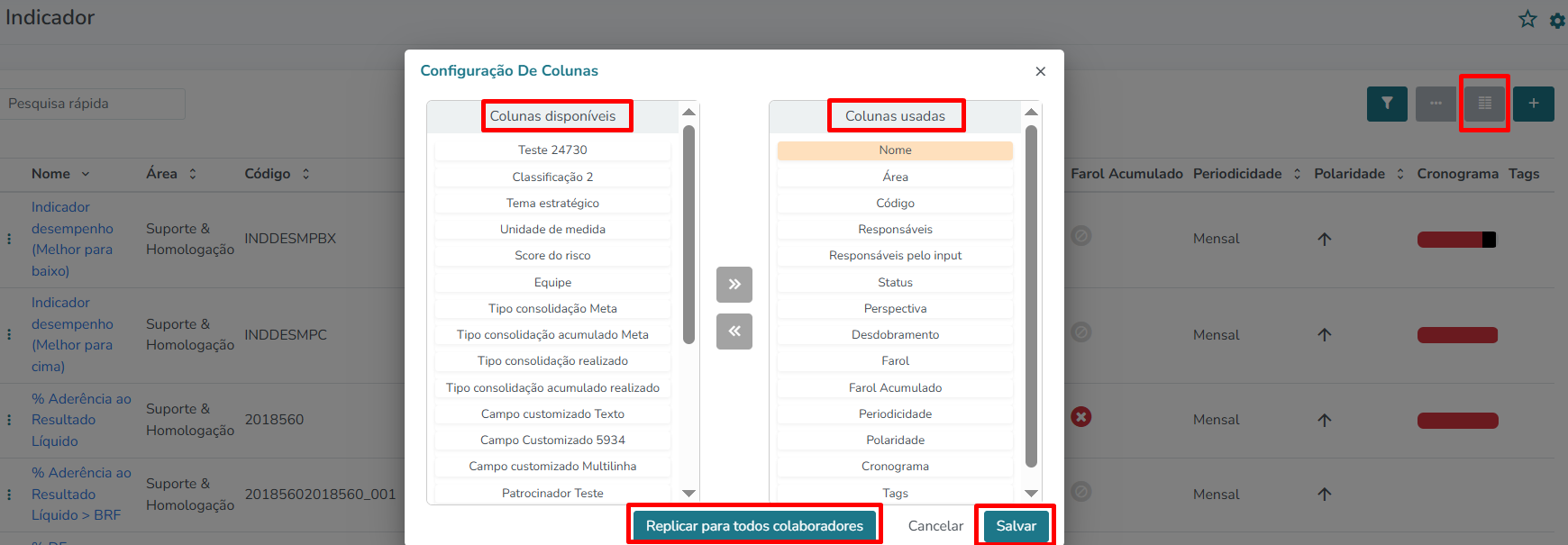Image resolution: width=1568 pixels, height=545 pixels.
Task: Save column configuration with Salvar
Action: (1016, 526)
